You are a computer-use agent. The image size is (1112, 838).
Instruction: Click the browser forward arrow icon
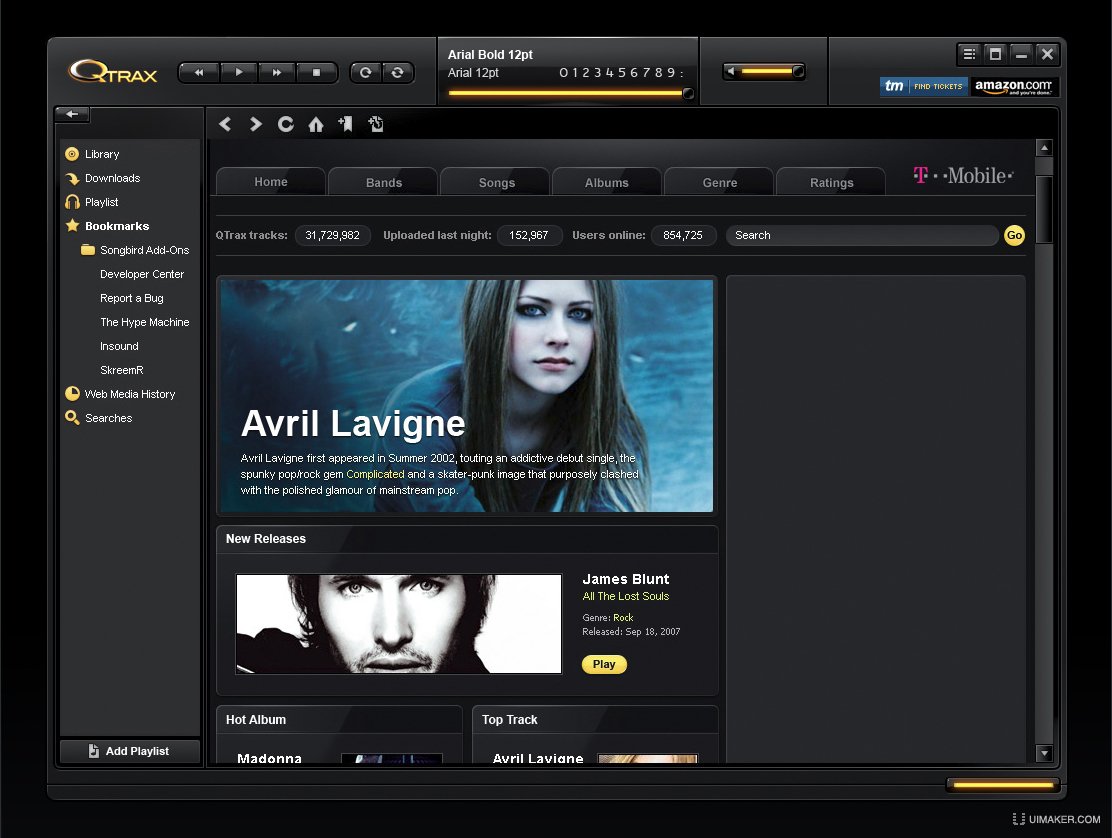click(x=255, y=124)
